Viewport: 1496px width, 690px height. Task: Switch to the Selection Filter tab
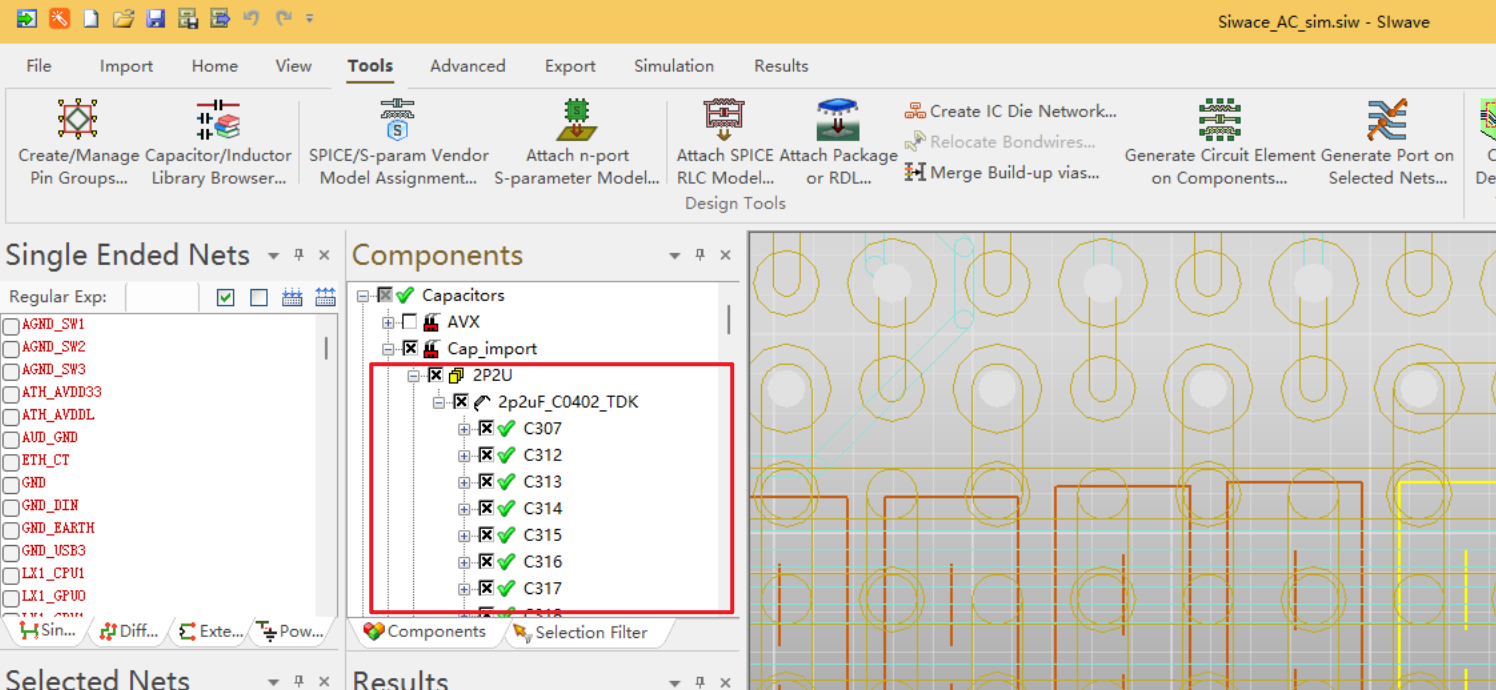580,632
